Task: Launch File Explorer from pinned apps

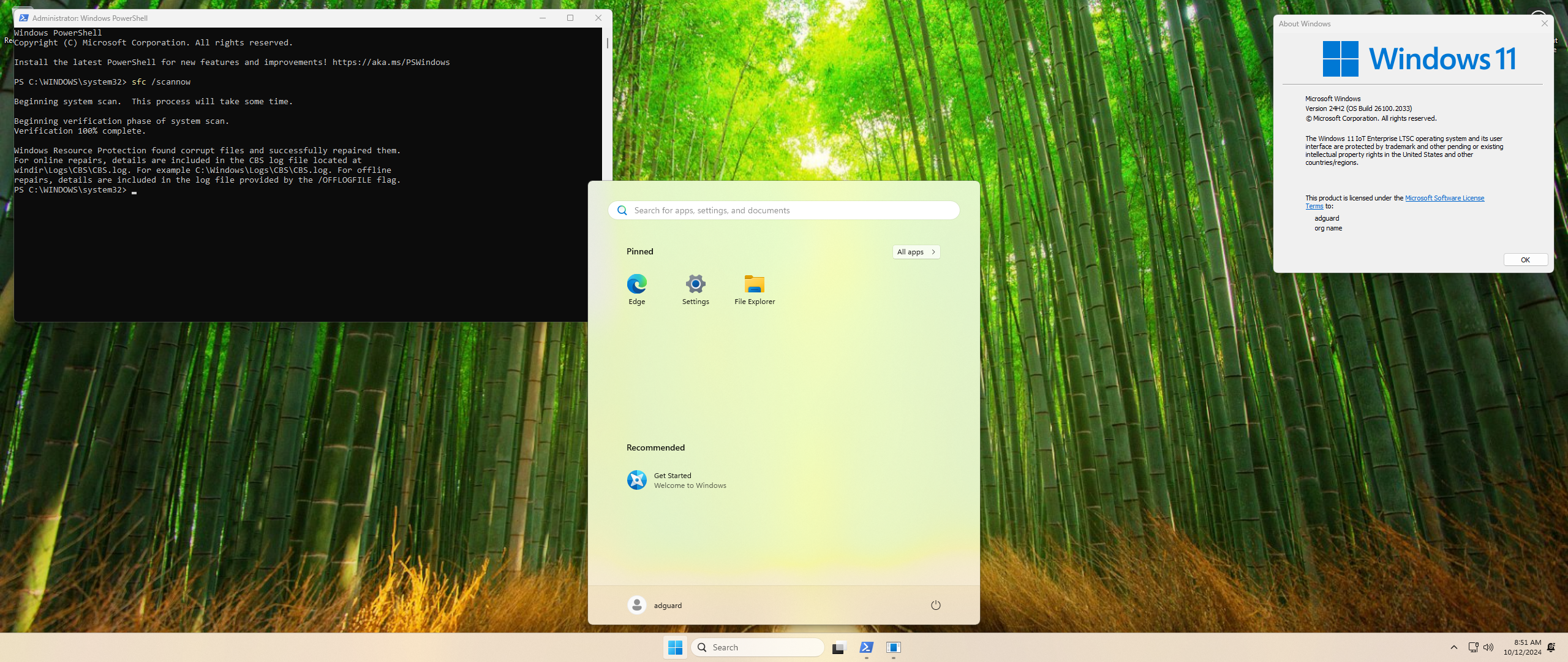Action: pos(755,289)
